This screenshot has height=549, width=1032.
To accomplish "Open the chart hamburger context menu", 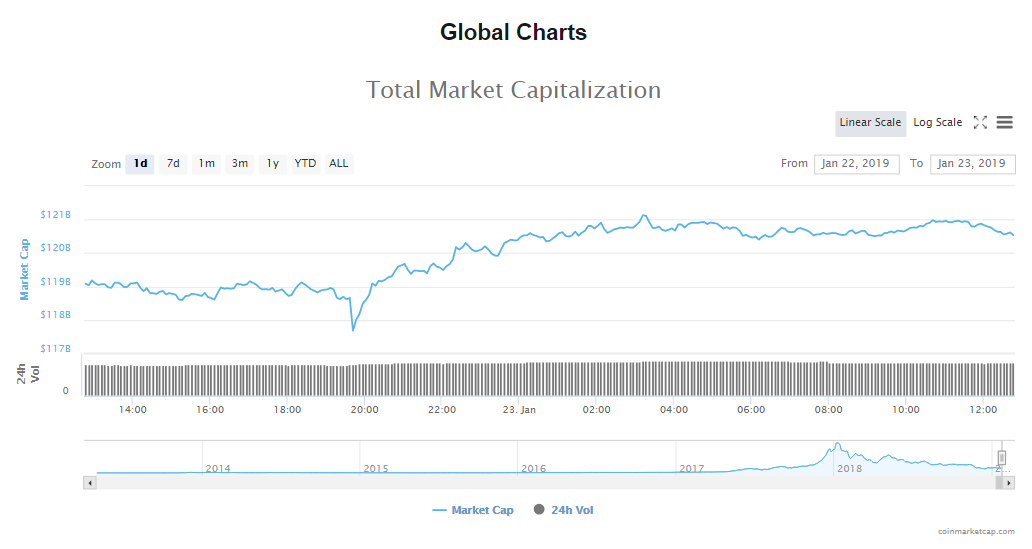I will (x=1004, y=122).
